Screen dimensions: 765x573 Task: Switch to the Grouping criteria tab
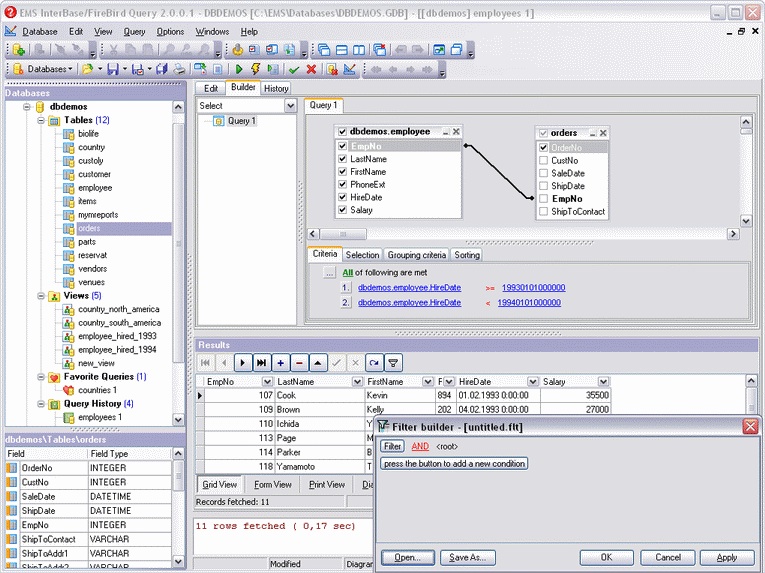(417, 255)
